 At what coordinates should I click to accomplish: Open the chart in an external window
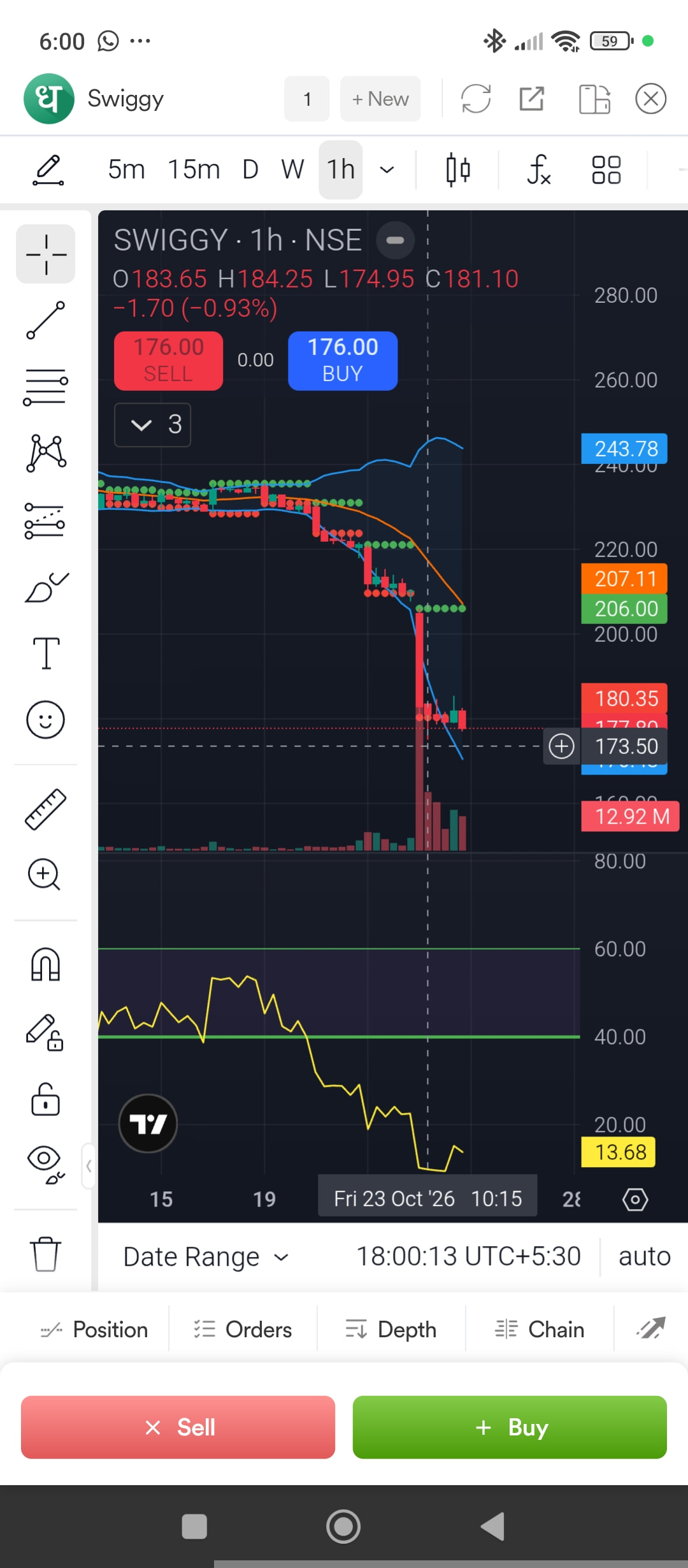pos(531,99)
